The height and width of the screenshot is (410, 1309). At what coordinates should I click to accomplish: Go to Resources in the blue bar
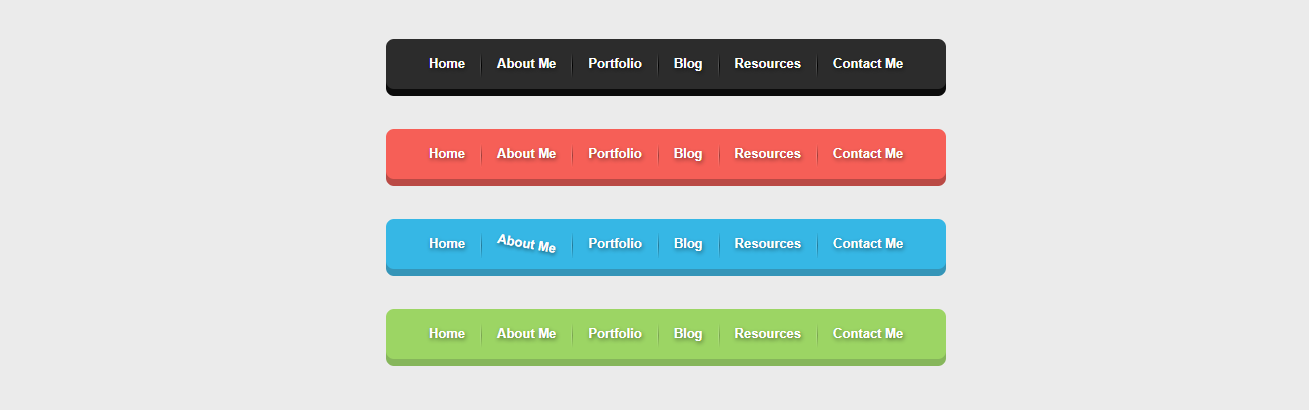[767, 244]
